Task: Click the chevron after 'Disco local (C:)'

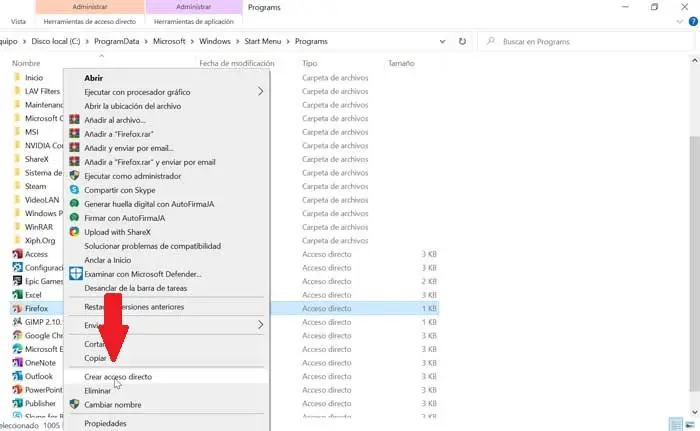Action: (x=87, y=42)
